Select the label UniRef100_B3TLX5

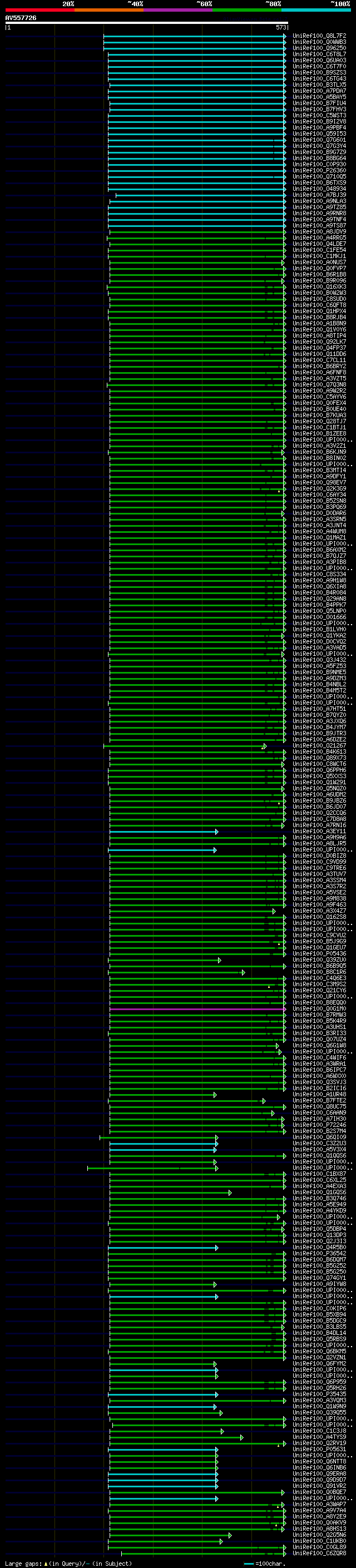(319, 85)
